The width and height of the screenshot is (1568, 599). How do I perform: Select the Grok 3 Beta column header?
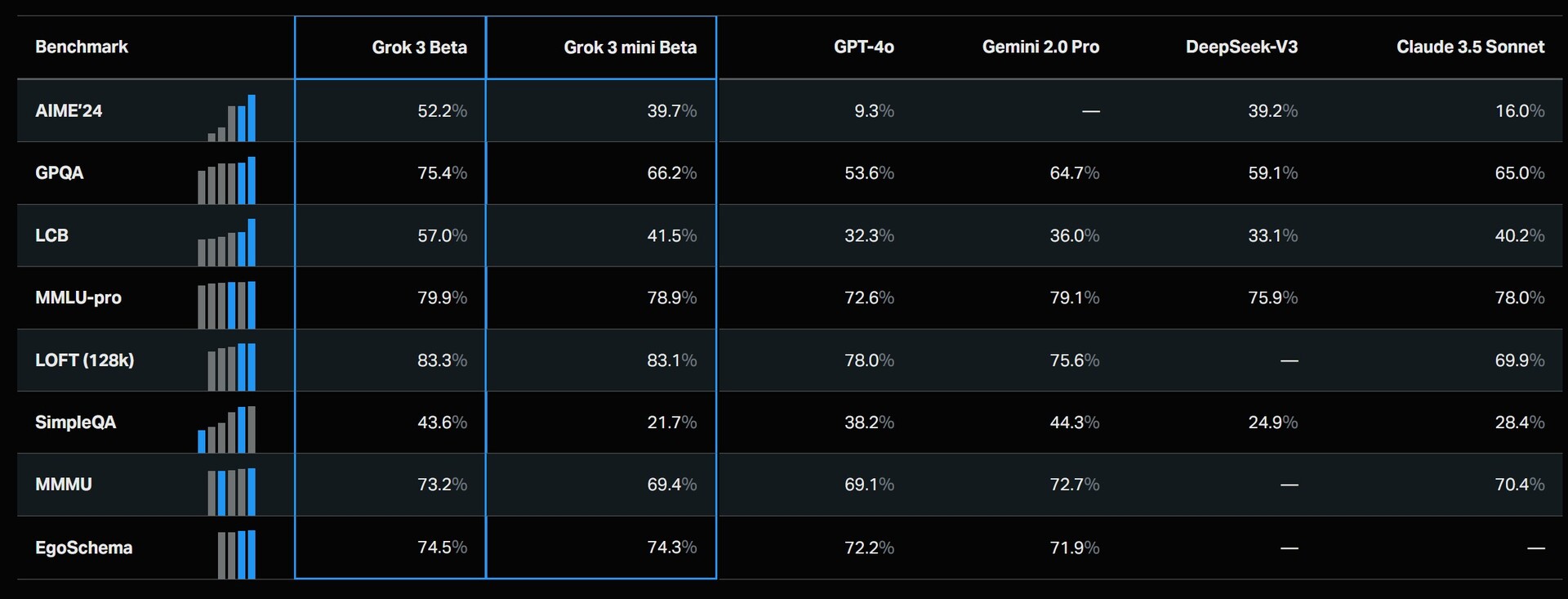tap(419, 47)
